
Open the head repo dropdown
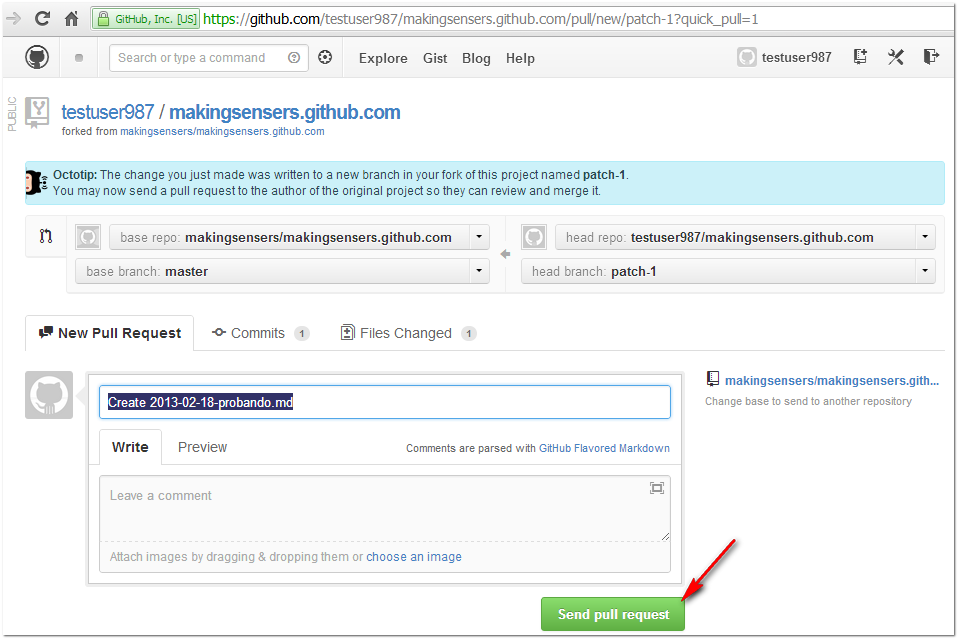745,237
